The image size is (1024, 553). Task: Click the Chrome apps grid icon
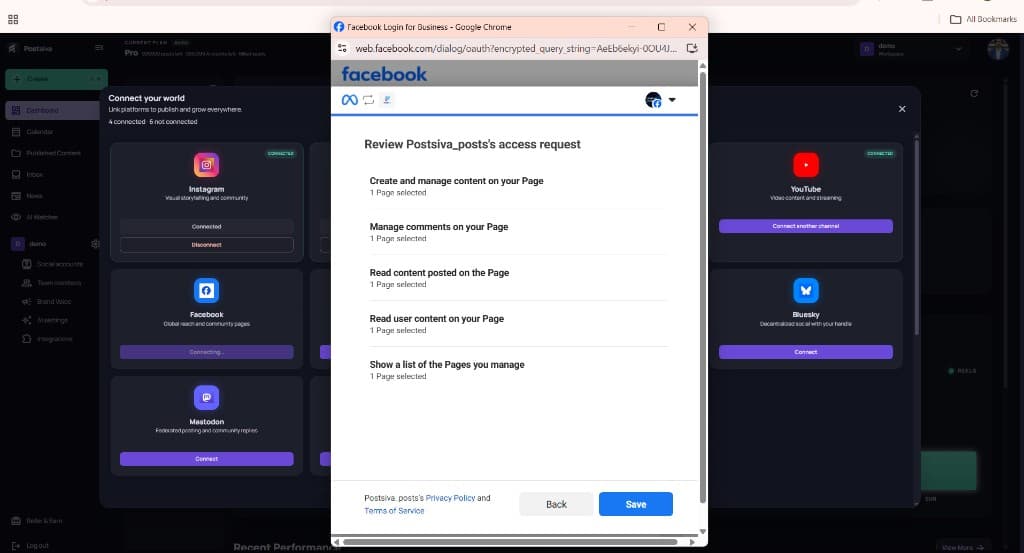point(13,19)
